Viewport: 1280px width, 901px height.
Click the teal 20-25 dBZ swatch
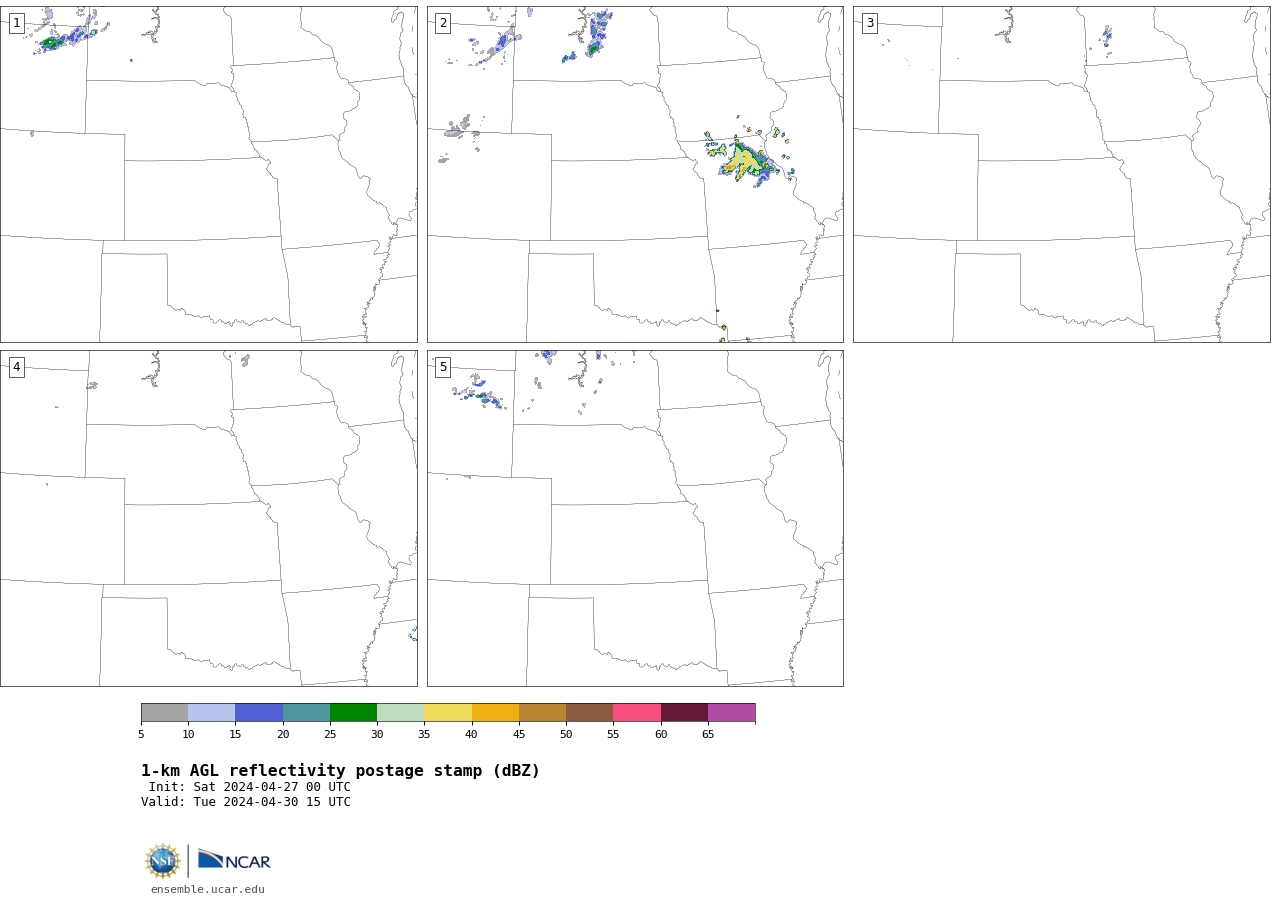[306, 713]
